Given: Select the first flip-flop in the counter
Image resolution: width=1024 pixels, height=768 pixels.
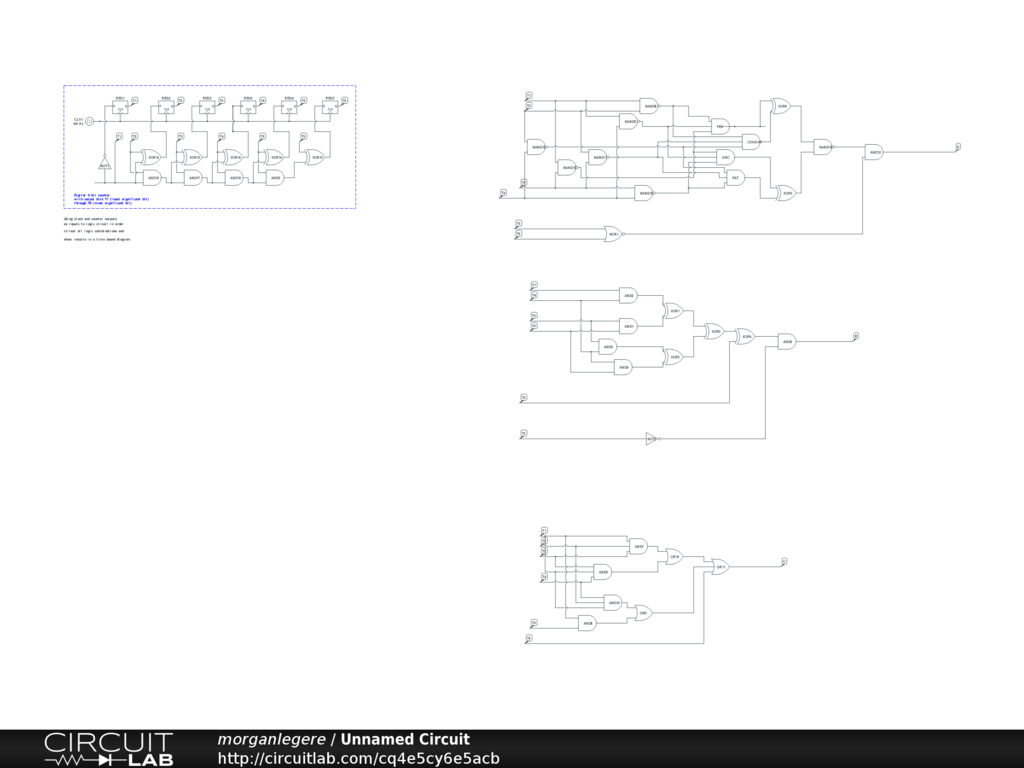Looking at the screenshot, I should click(120, 108).
